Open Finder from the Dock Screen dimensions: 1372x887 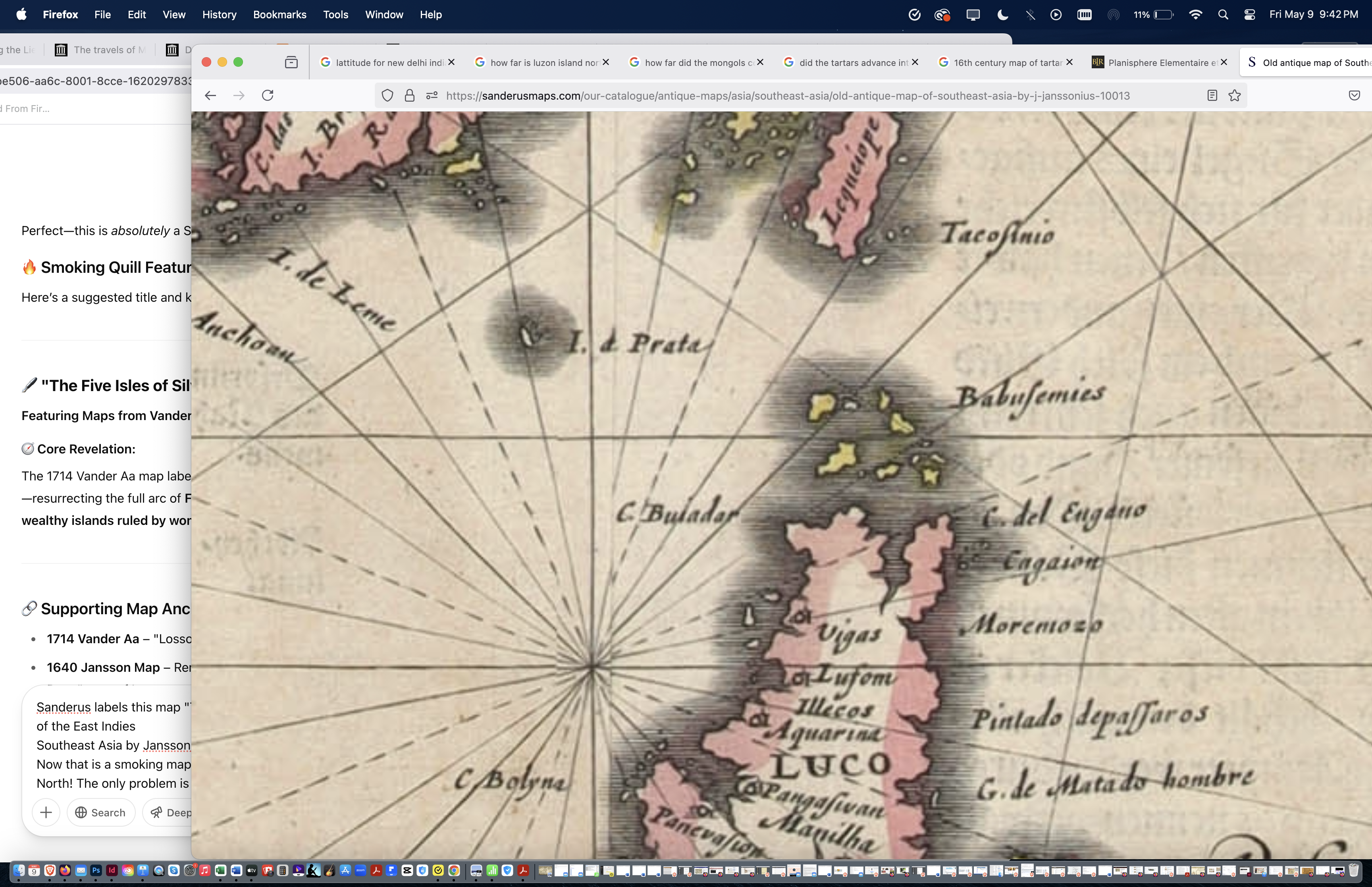(x=19, y=870)
